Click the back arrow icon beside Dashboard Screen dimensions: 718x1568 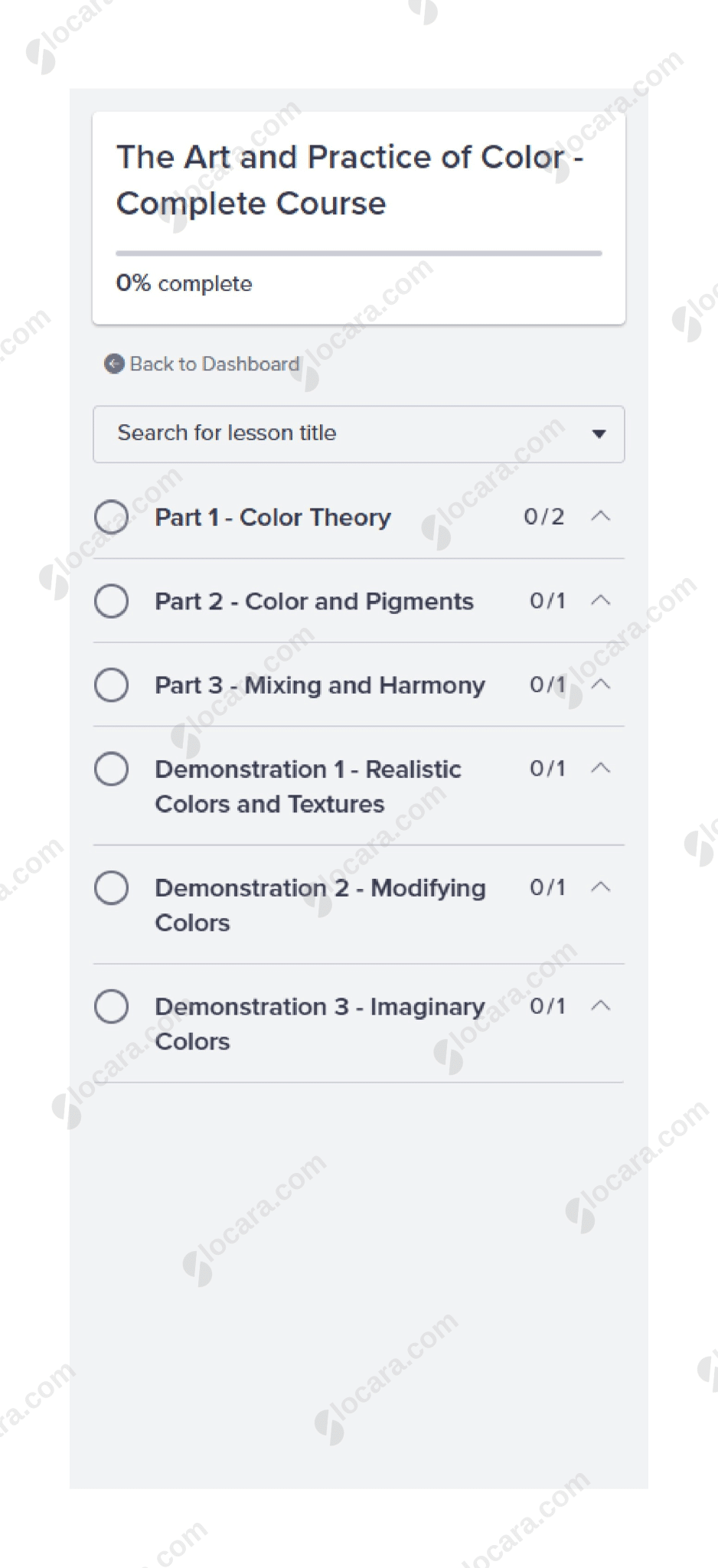pos(114,364)
